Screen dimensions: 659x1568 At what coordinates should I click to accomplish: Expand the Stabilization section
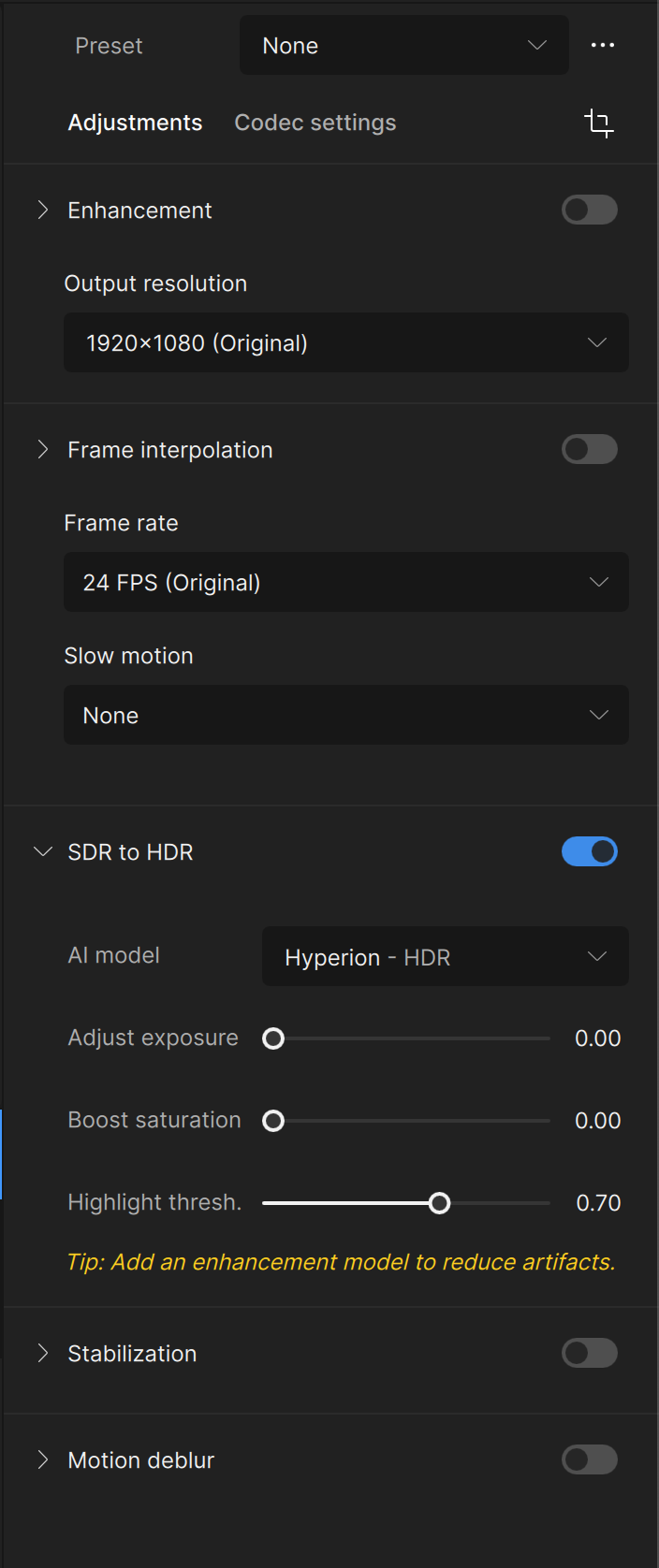(x=42, y=1353)
